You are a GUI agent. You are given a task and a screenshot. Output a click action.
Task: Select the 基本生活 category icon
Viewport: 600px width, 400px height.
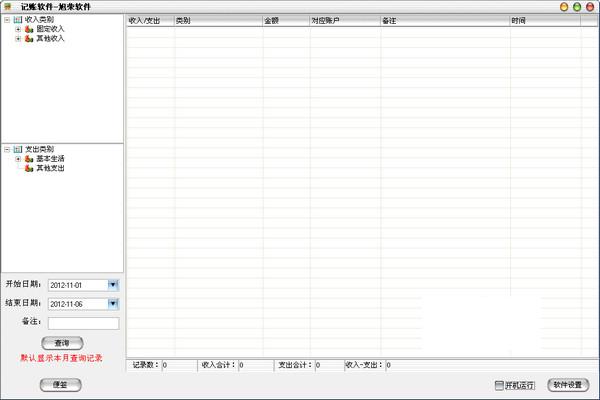click(29, 159)
